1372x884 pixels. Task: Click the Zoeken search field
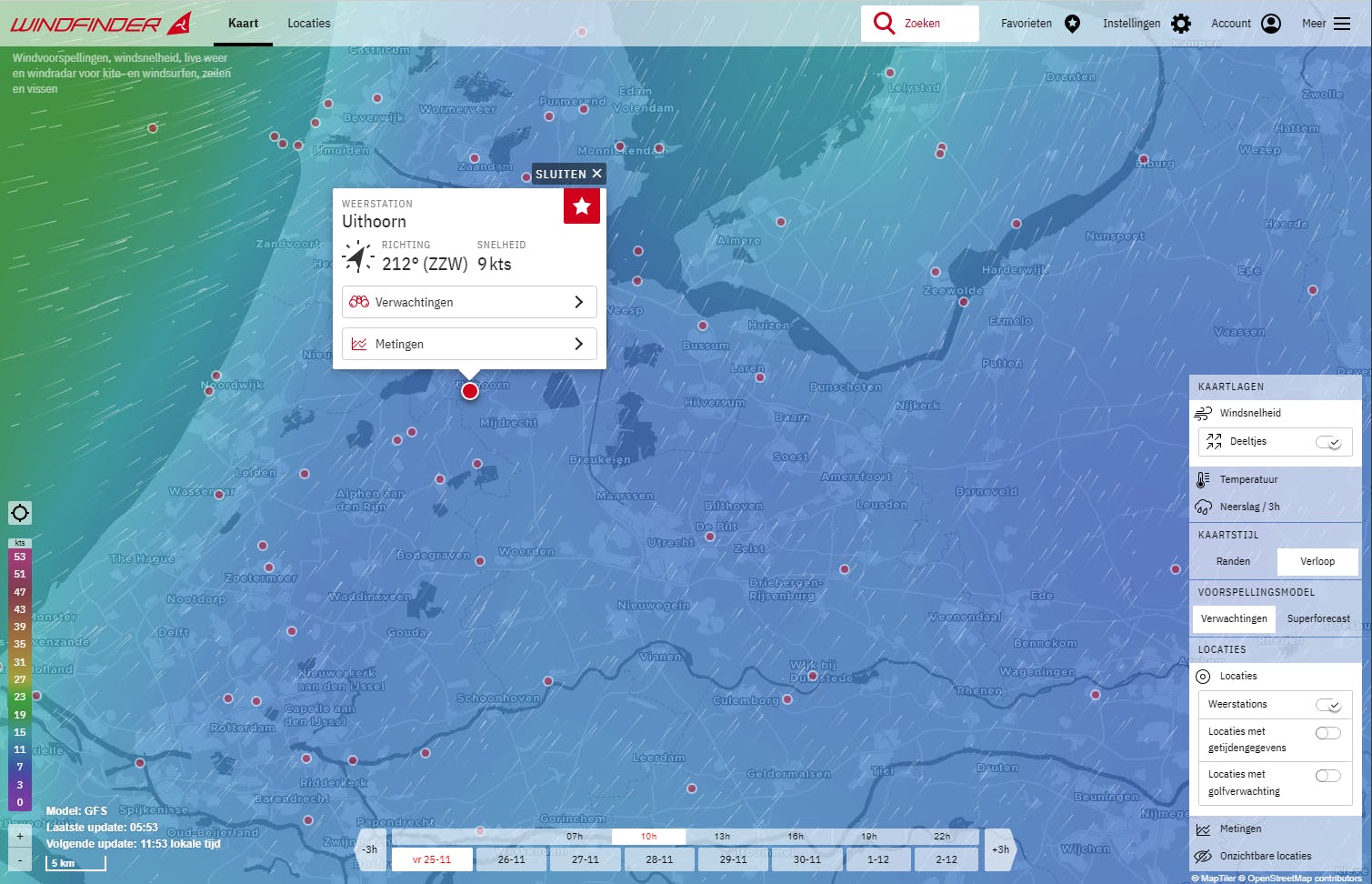pyautogui.click(x=920, y=24)
